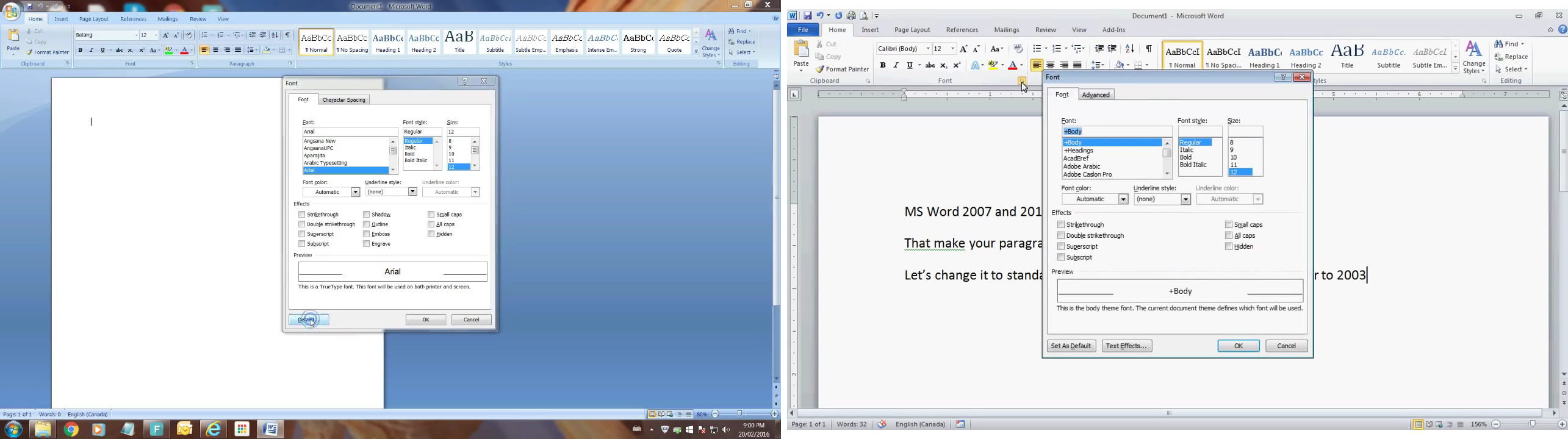Click Strikethrough icon in left Word ribbon

pos(120,51)
